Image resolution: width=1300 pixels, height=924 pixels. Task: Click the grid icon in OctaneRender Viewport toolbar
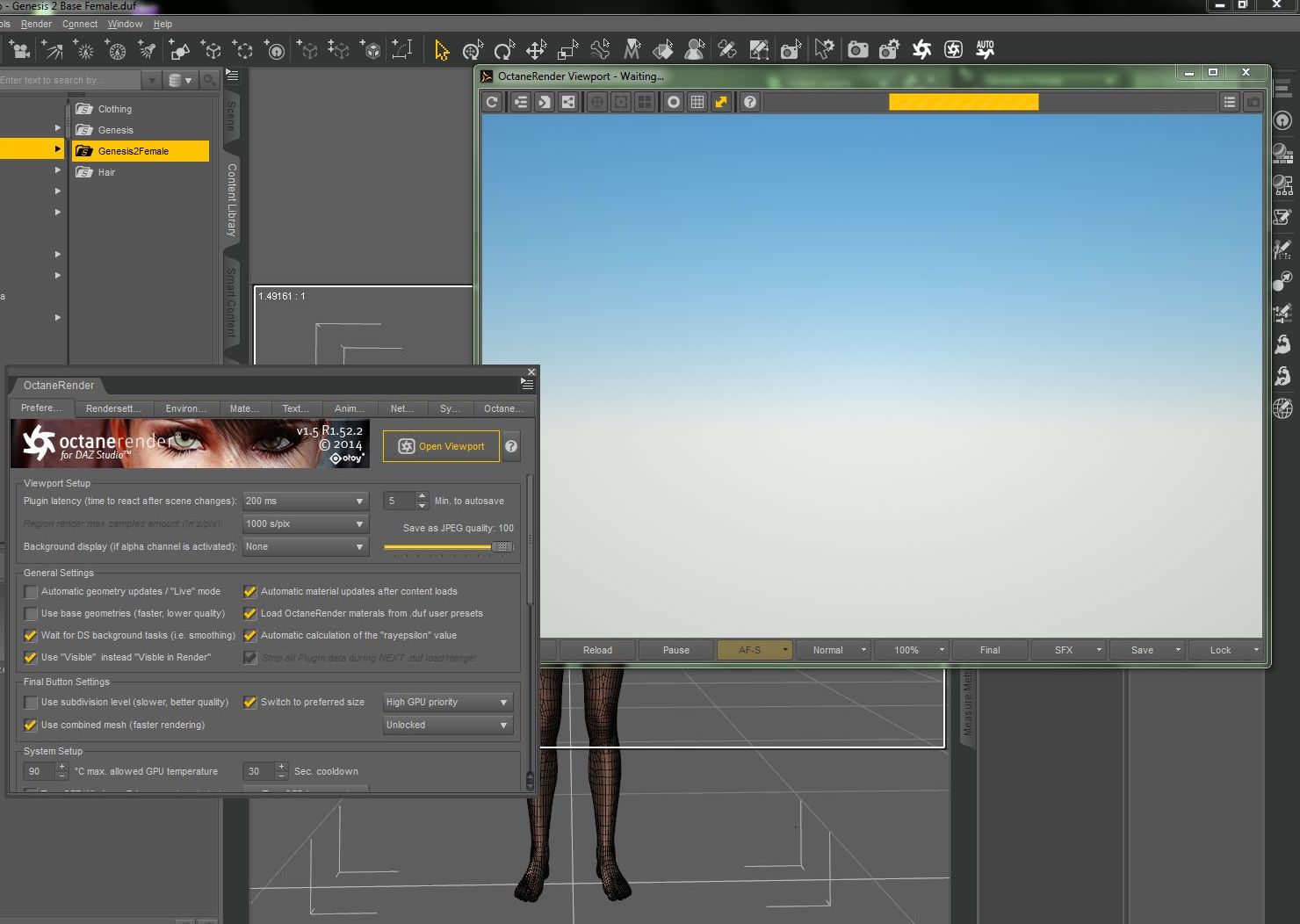coord(697,102)
